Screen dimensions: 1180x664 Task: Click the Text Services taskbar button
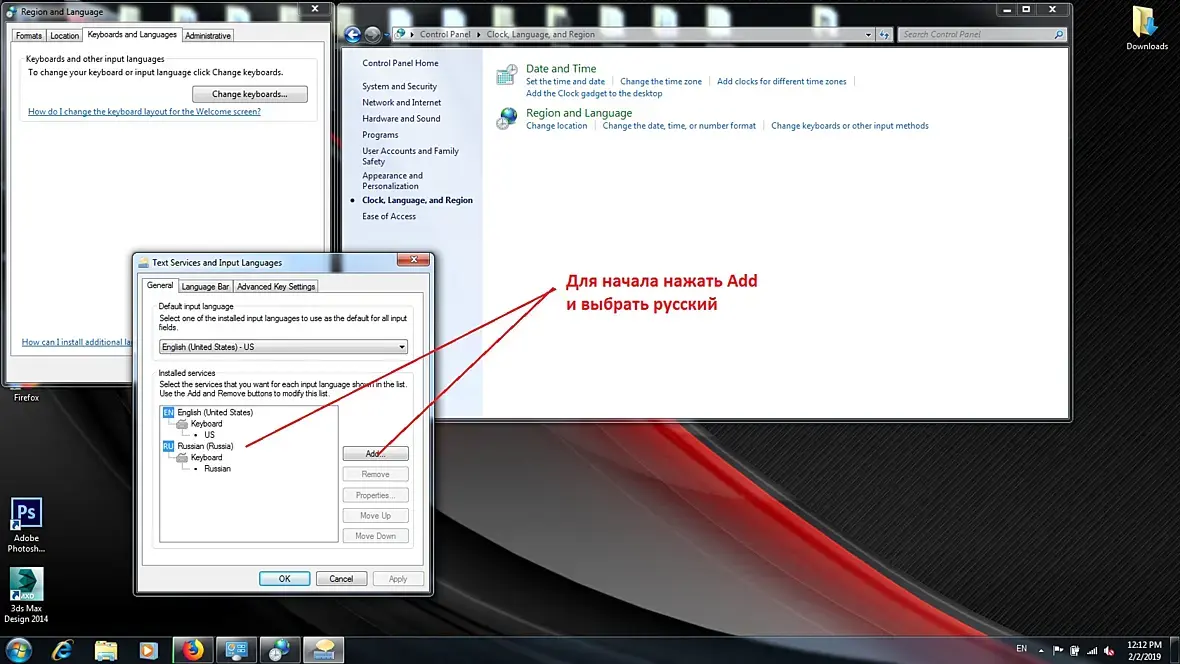(x=324, y=650)
